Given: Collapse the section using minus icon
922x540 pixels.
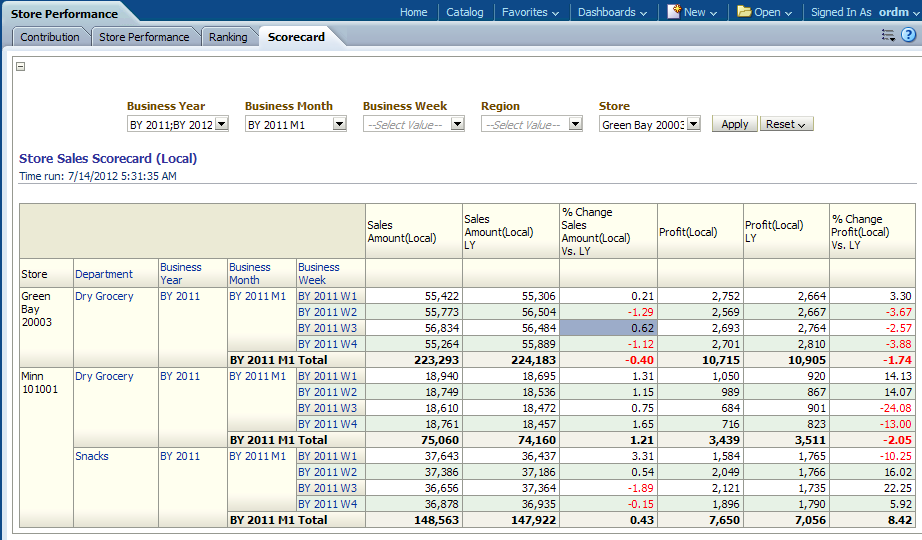Looking at the screenshot, I should coord(21,67).
